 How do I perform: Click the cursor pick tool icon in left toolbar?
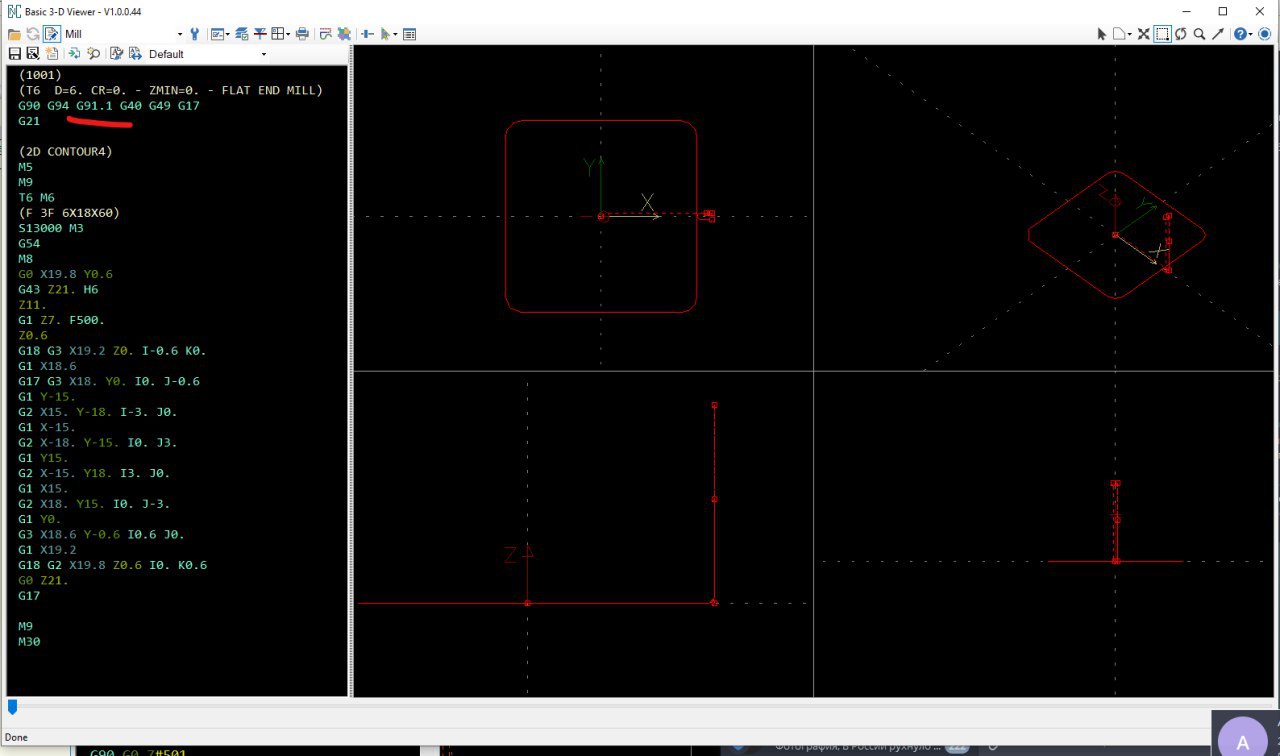pos(385,34)
